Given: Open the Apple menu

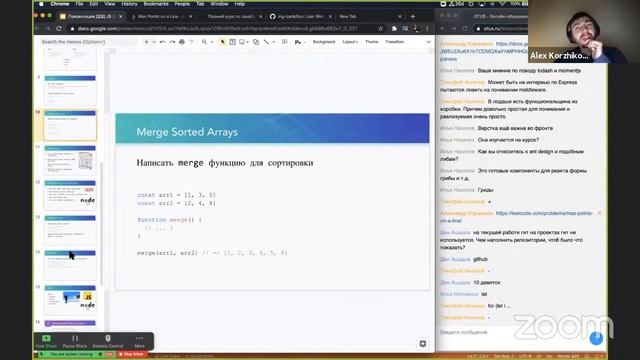Looking at the screenshot, I should 41,4.
